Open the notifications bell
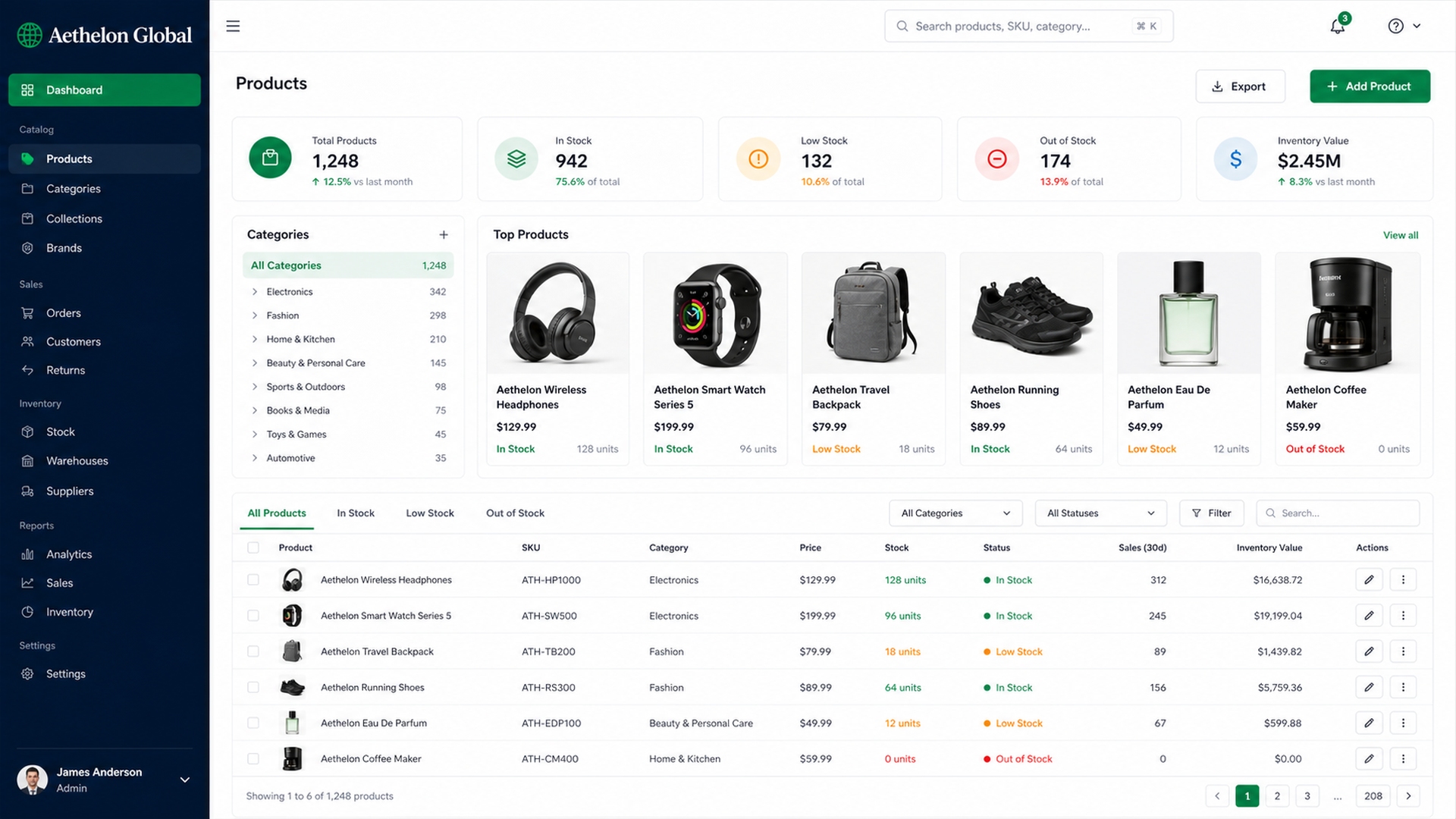 point(1338,27)
